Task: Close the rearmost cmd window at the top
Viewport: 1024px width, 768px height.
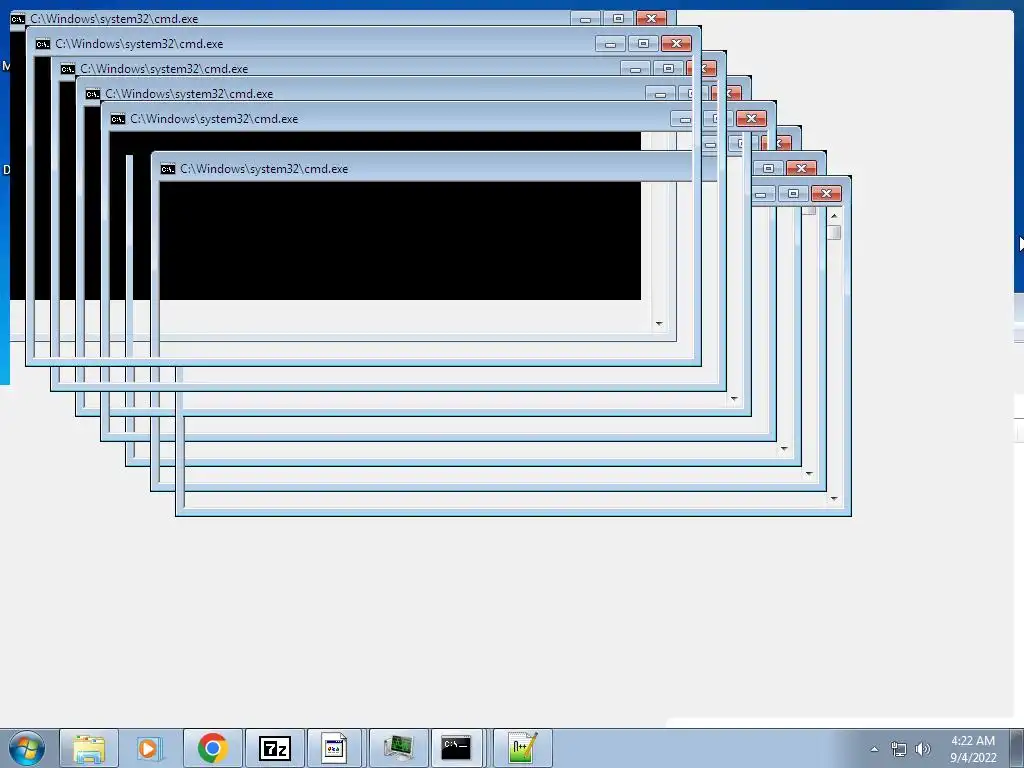Action: point(651,18)
